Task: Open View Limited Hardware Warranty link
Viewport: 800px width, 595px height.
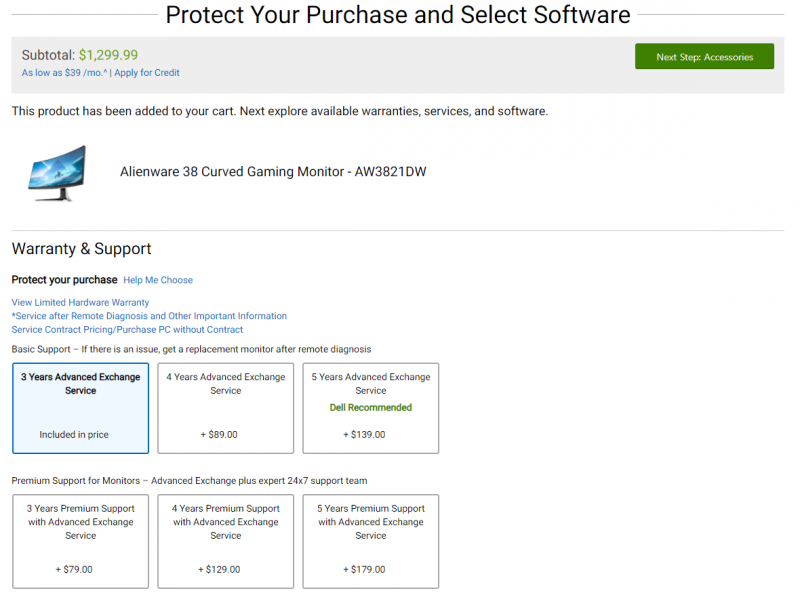Action: coord(80,302)
